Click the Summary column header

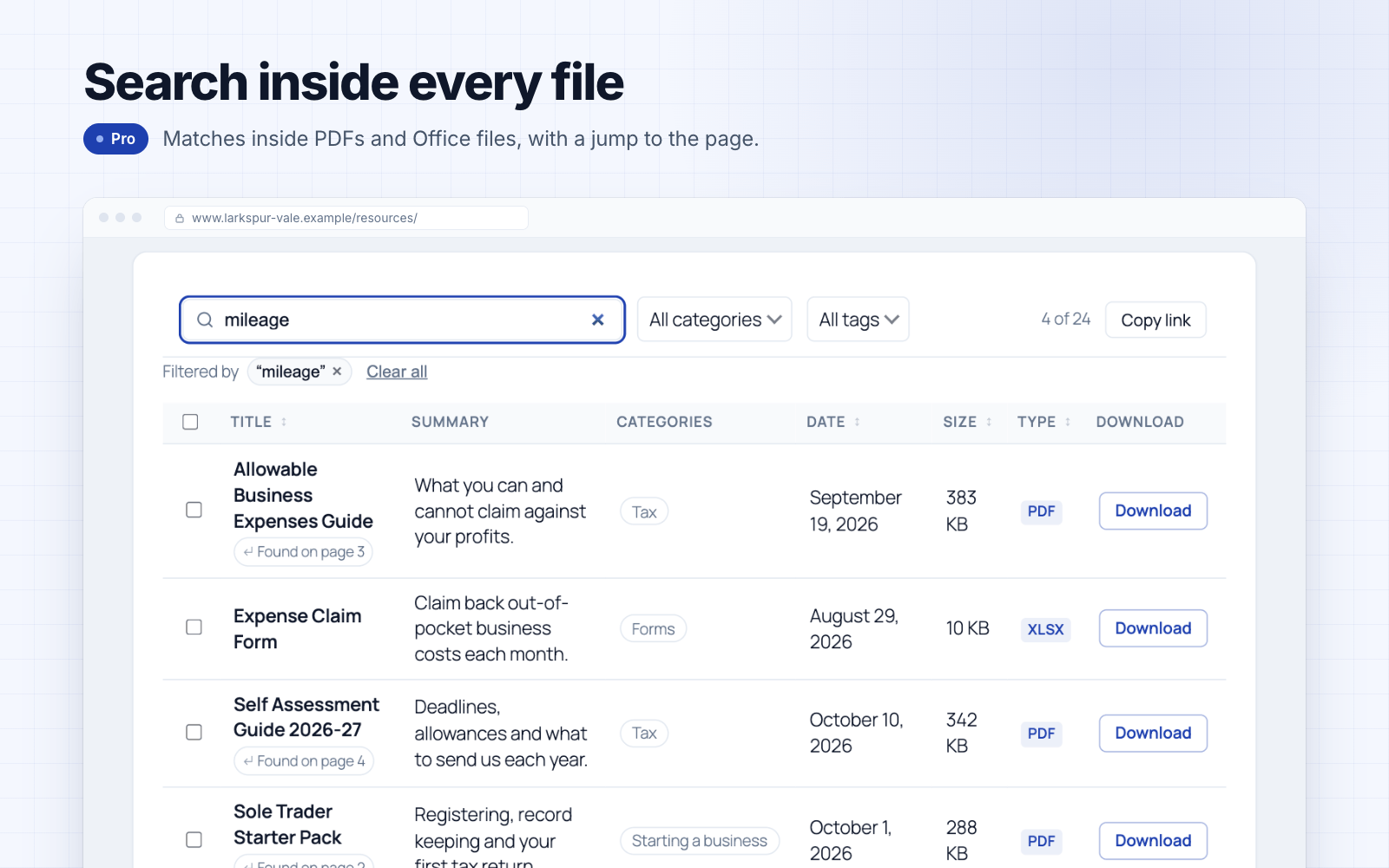[450, 422]
